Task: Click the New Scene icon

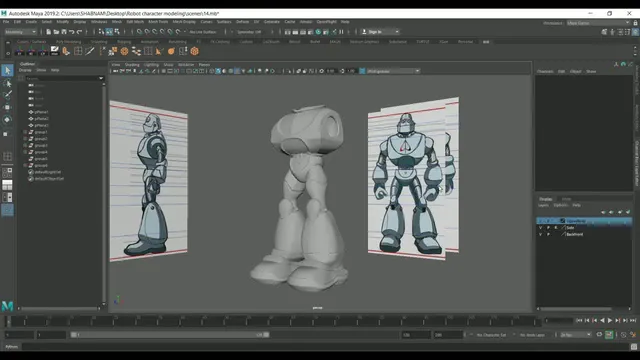Action: point(49,32)
